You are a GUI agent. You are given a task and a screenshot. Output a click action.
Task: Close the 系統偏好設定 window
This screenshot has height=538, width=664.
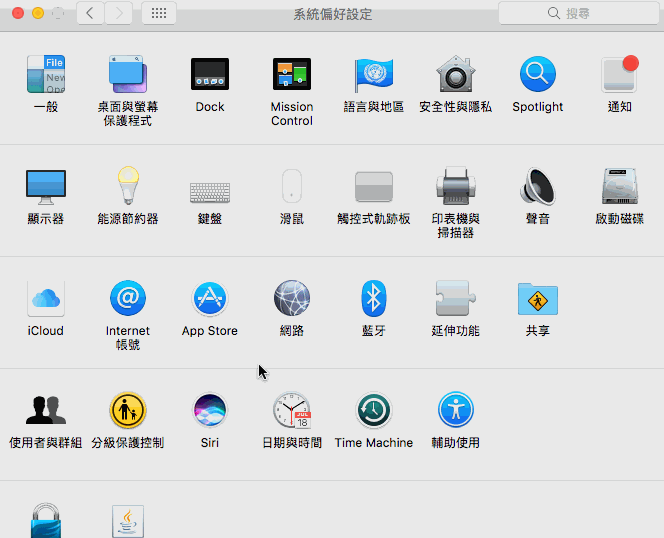18,13
